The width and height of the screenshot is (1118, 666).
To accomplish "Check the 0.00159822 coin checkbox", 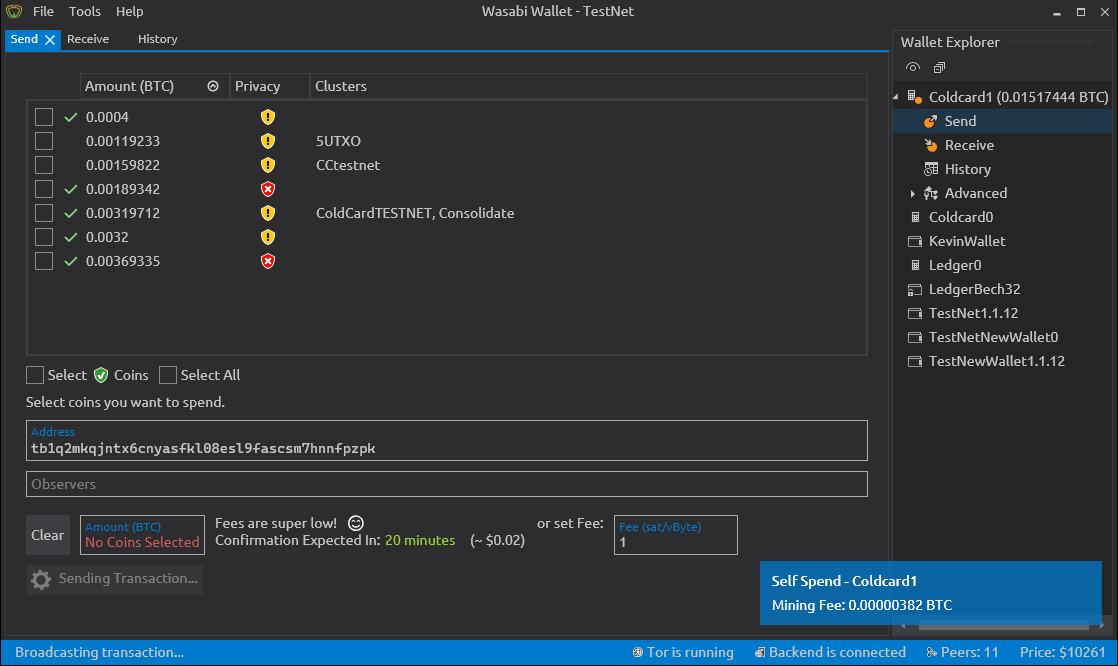I will (x=44, y=165).
